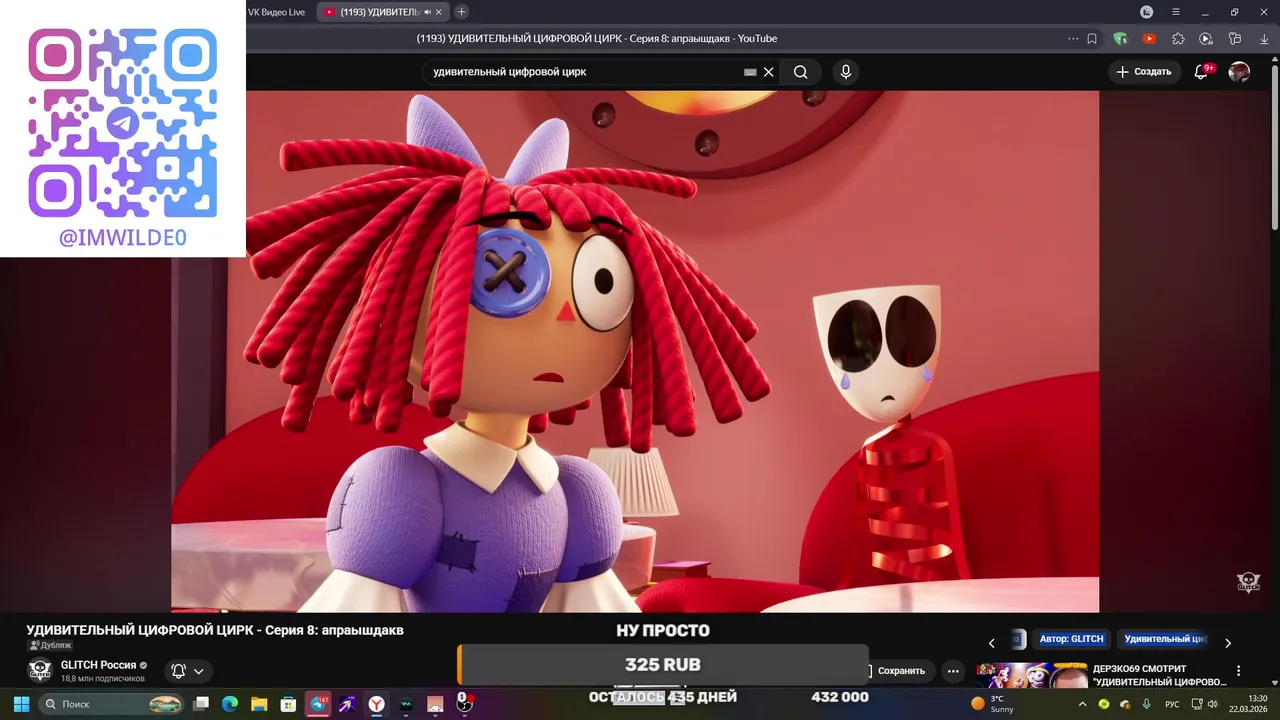Open Task View on the taskbar

click(x=201, y=704)
